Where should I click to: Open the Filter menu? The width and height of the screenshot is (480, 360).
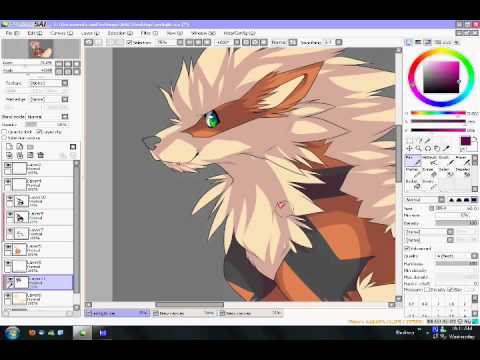pos(149,33)
